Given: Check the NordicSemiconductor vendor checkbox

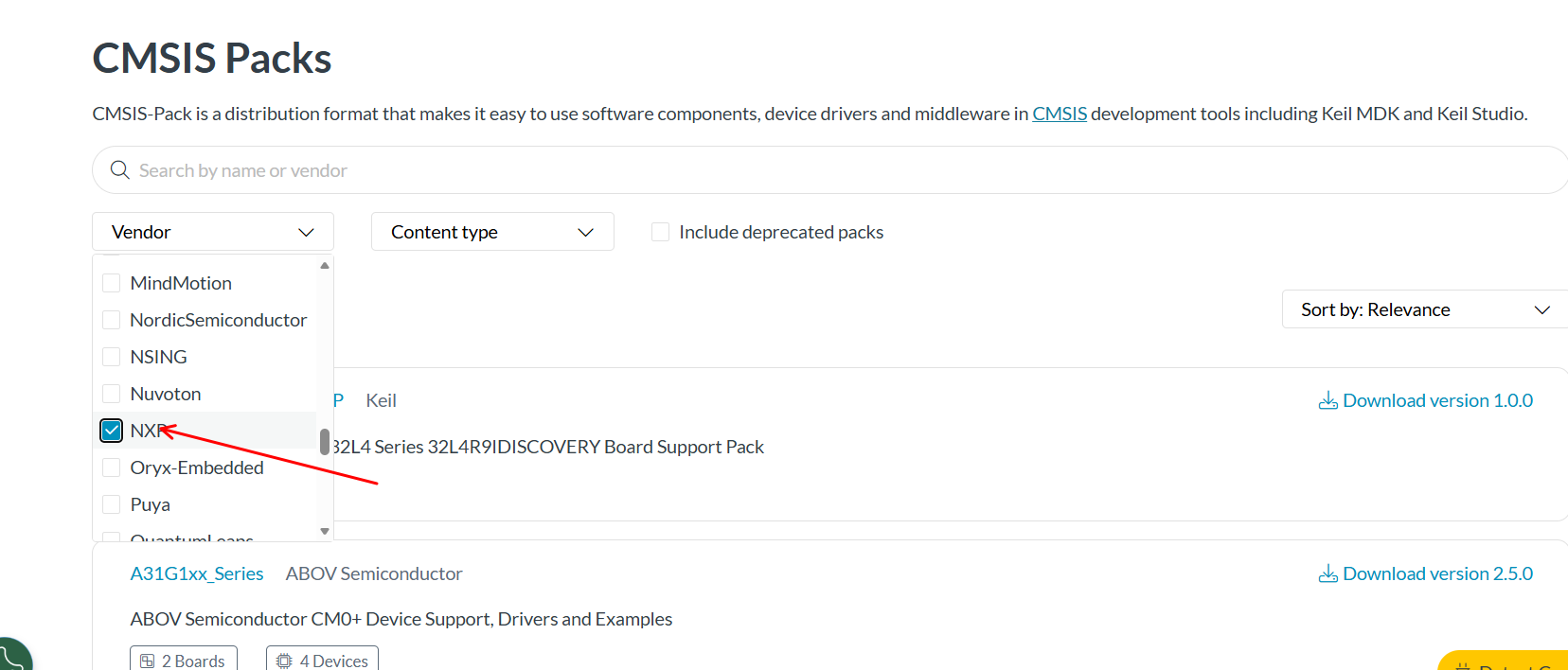Looking at the screenshot, I should click(x=112, y=320).
